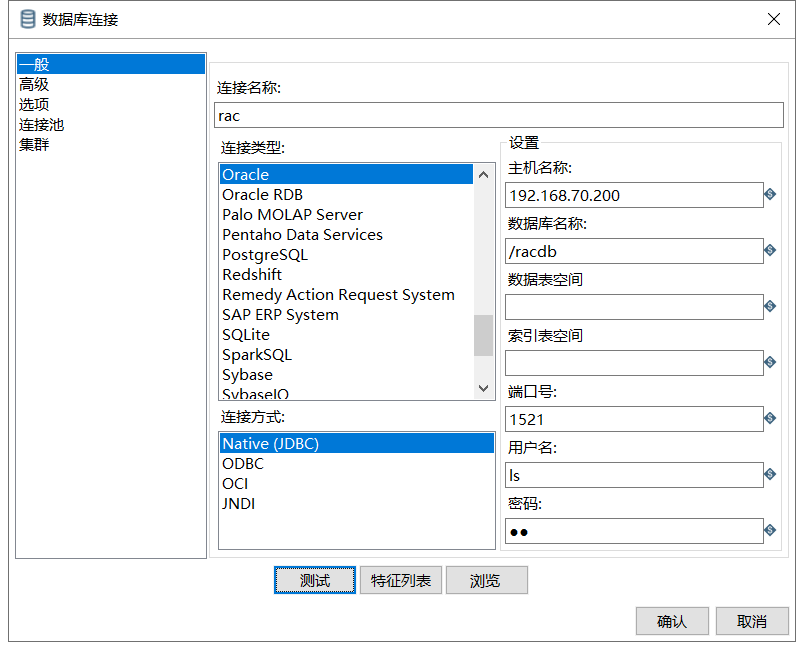The height and width of the screenshot is (650, 804).
Task: Choose OCI access method
Action: pyautogui.click(x=357, y=483)
